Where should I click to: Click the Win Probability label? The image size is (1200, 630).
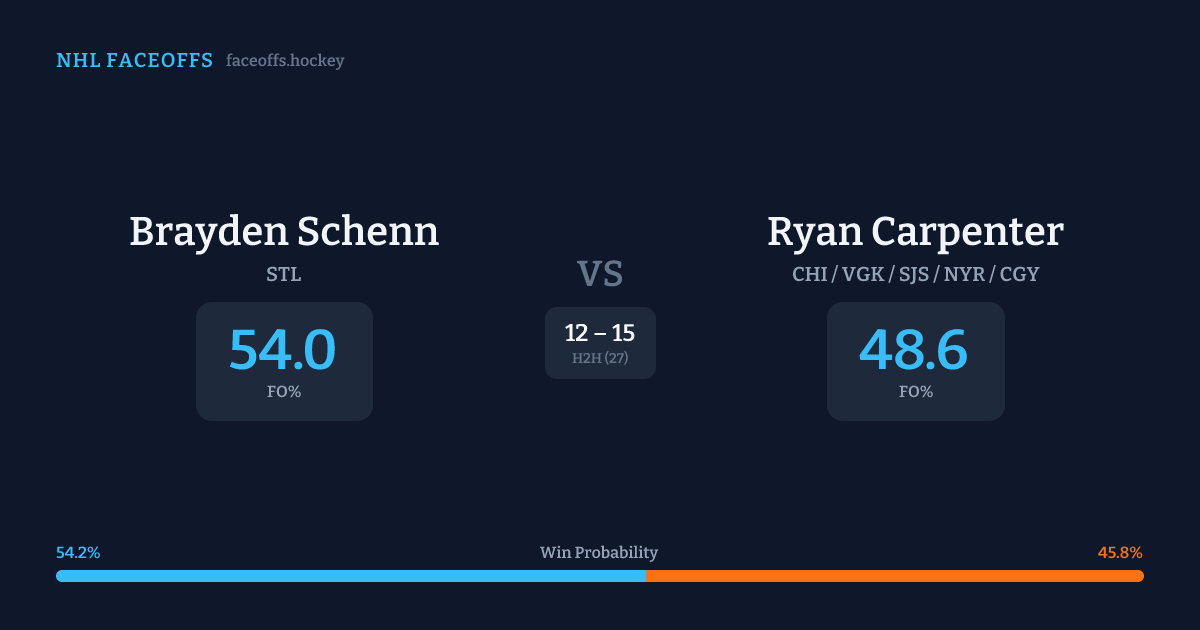(x=599, y=552)
